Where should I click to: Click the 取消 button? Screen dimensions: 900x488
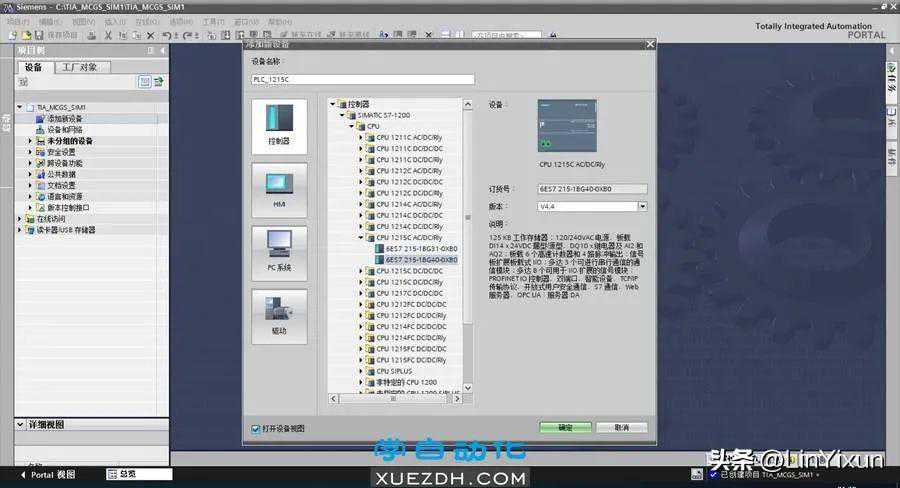tap(622, 427)
